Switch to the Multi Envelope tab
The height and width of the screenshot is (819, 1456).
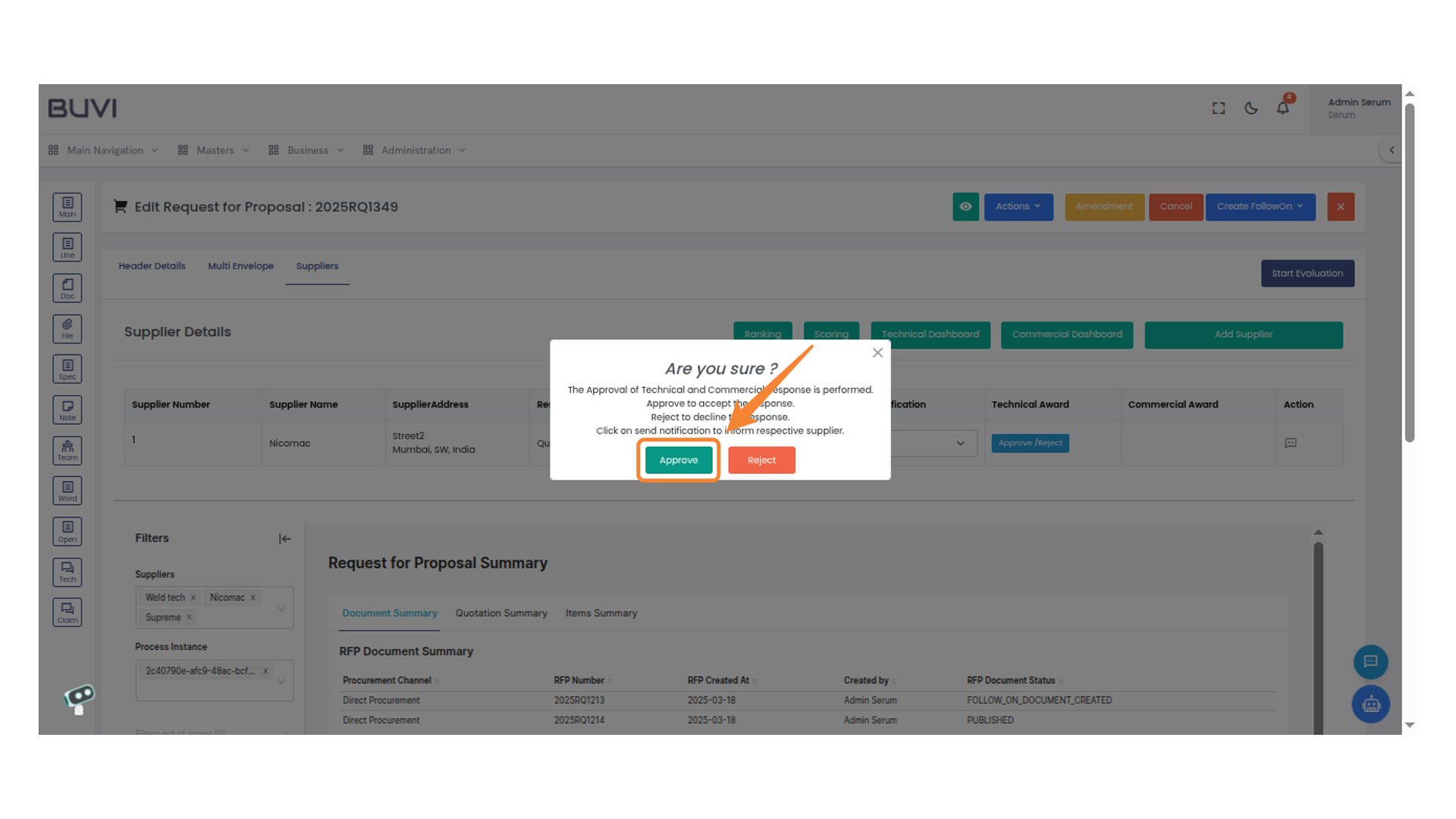(240, 266)
